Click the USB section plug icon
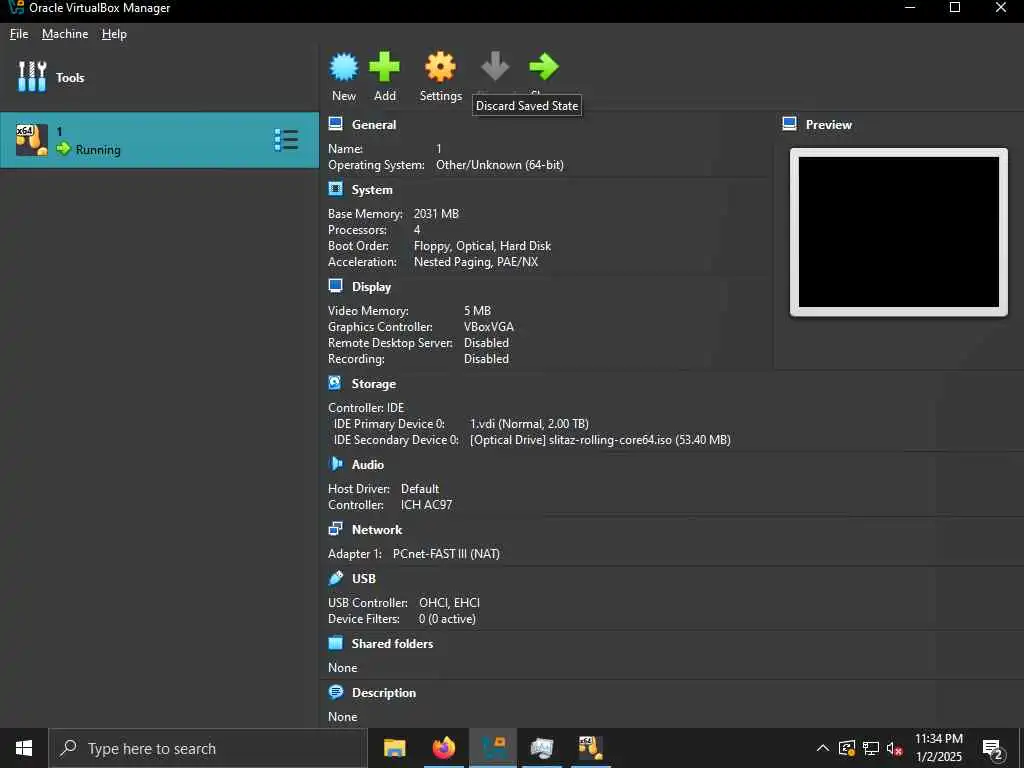 [x=336, y=578]
